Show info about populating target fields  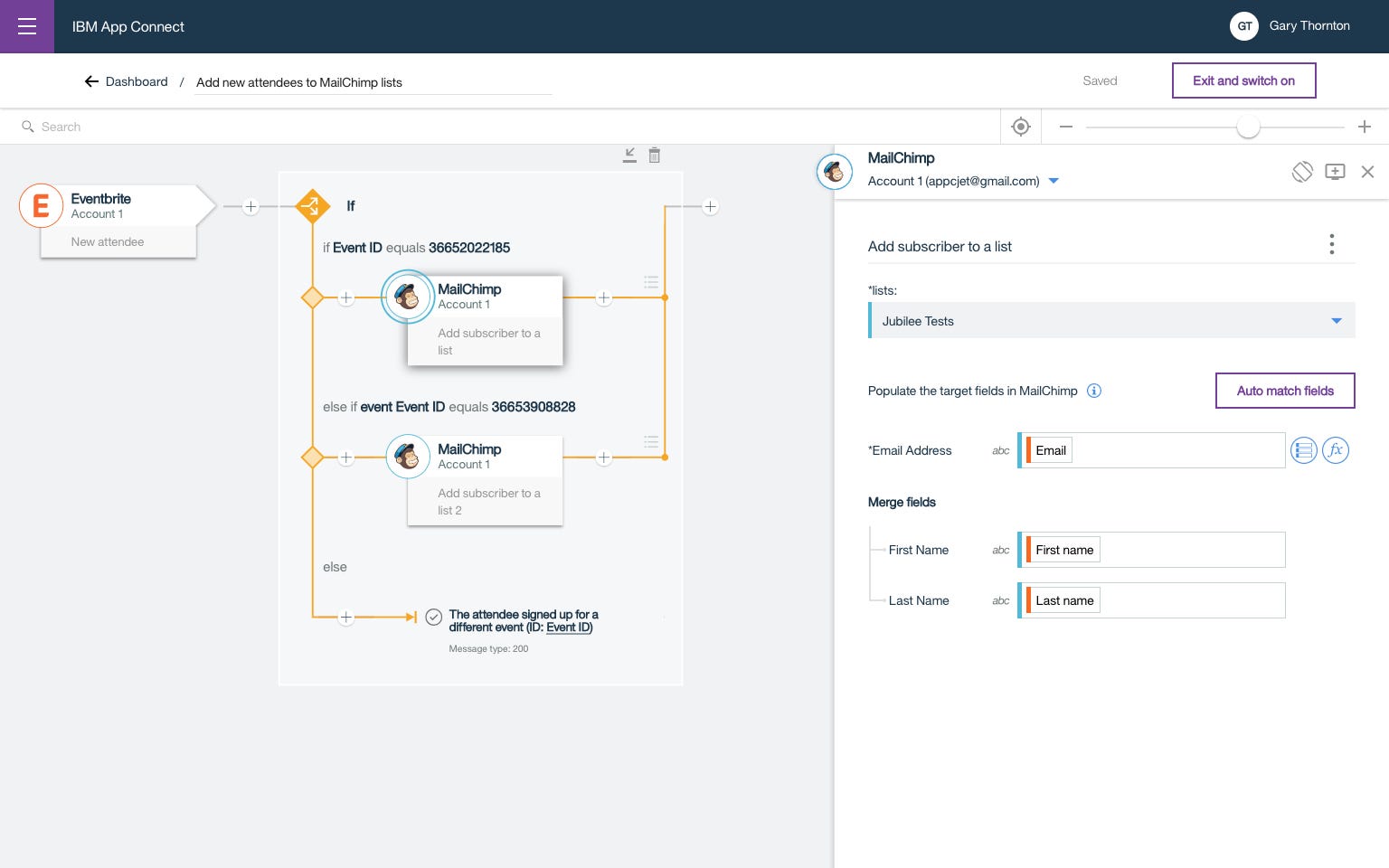(x=1094, y=391)
